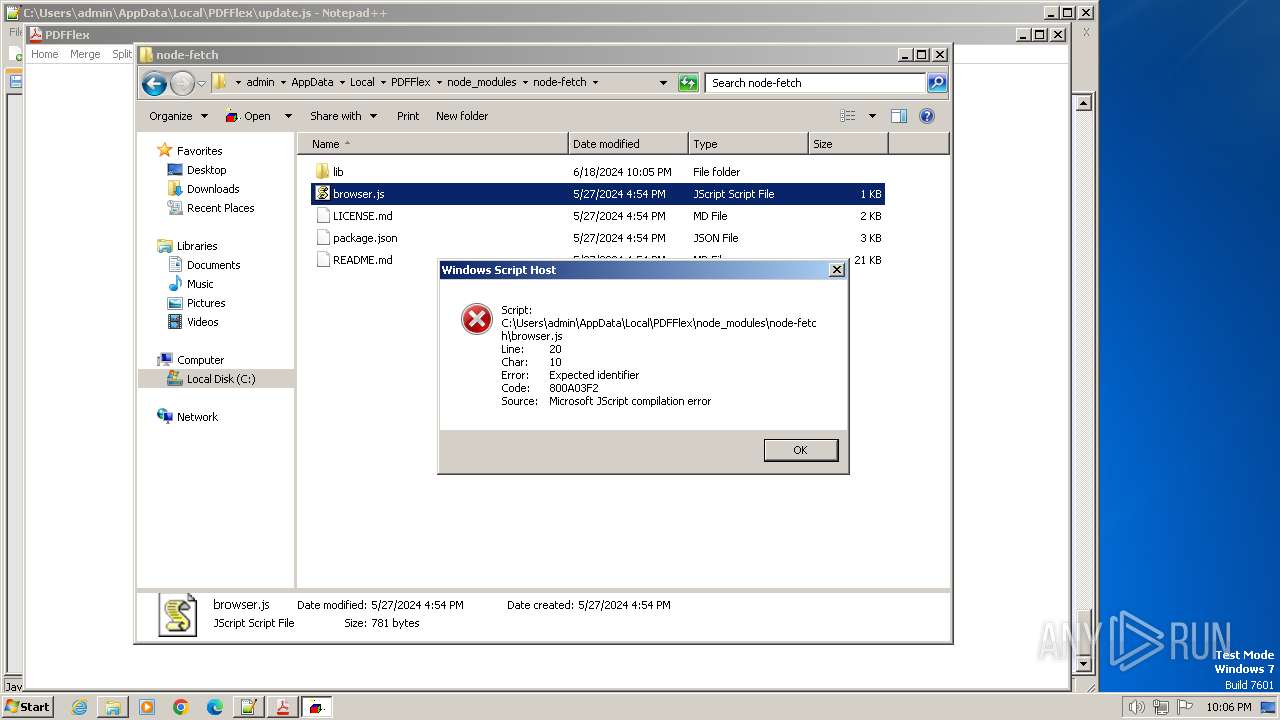The width and height of the screenshot is (1280, 720).
Task: Sort by Size column header
Action: [848, 144]
